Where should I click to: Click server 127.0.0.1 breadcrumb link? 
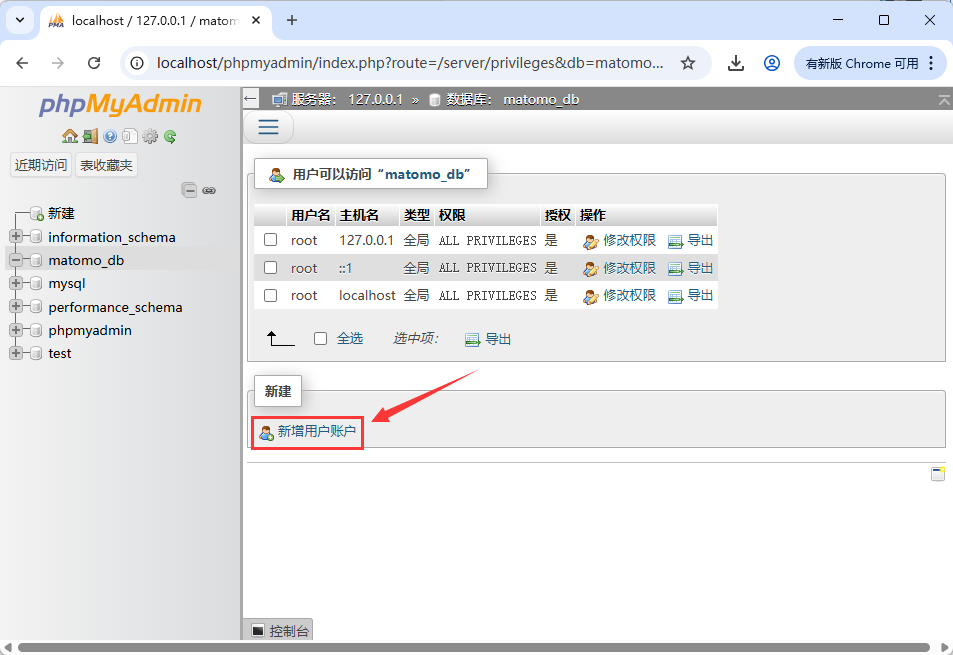[375, 99]
